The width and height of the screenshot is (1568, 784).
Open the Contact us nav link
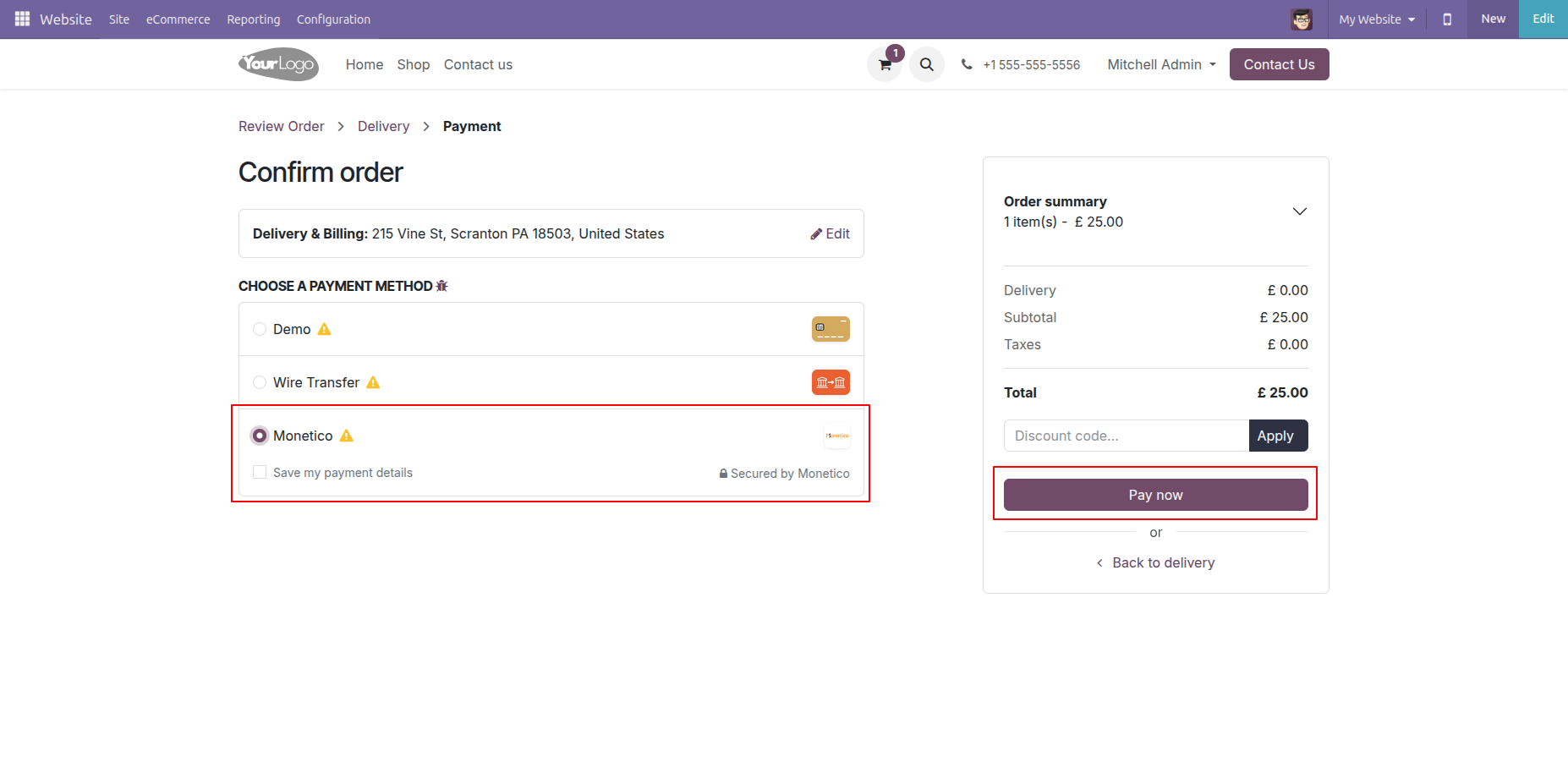pos(478,64)
